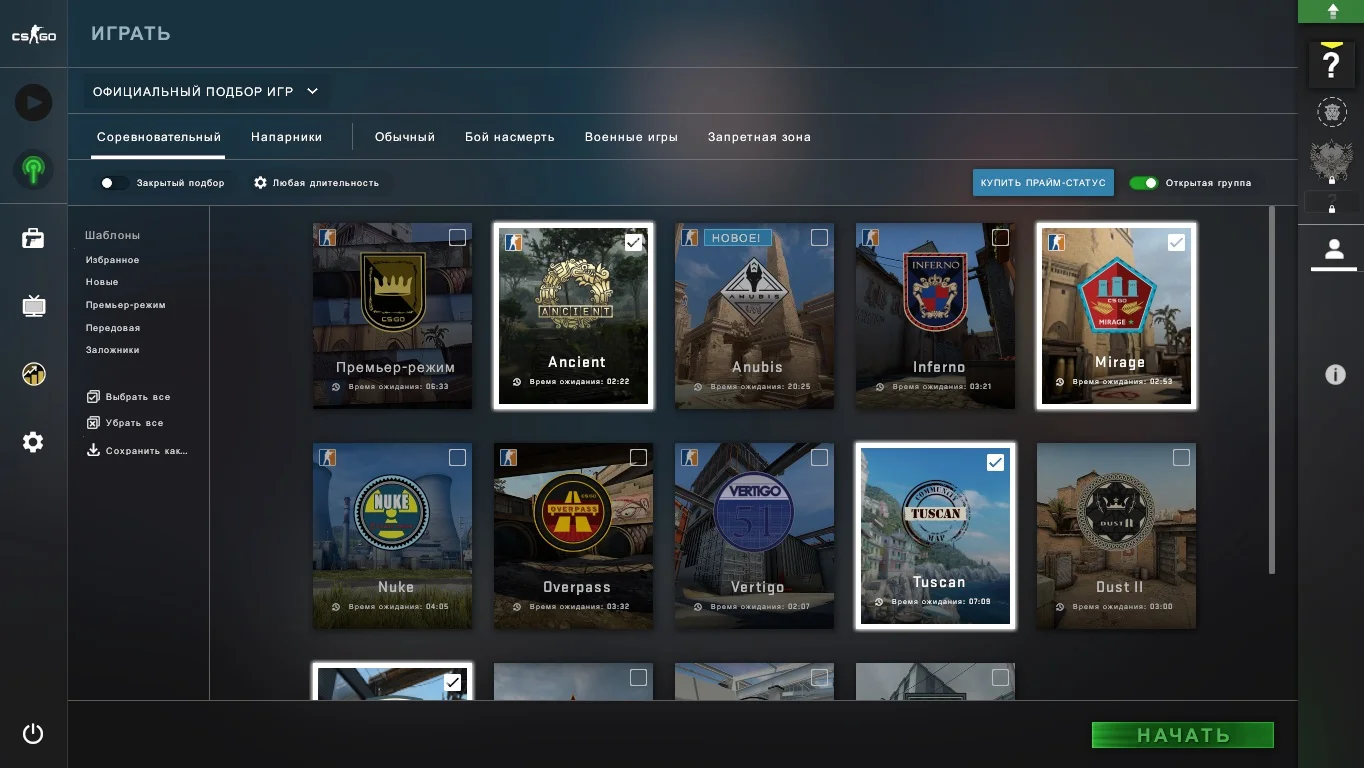Click the info icon on right panel

point(1335,375)
